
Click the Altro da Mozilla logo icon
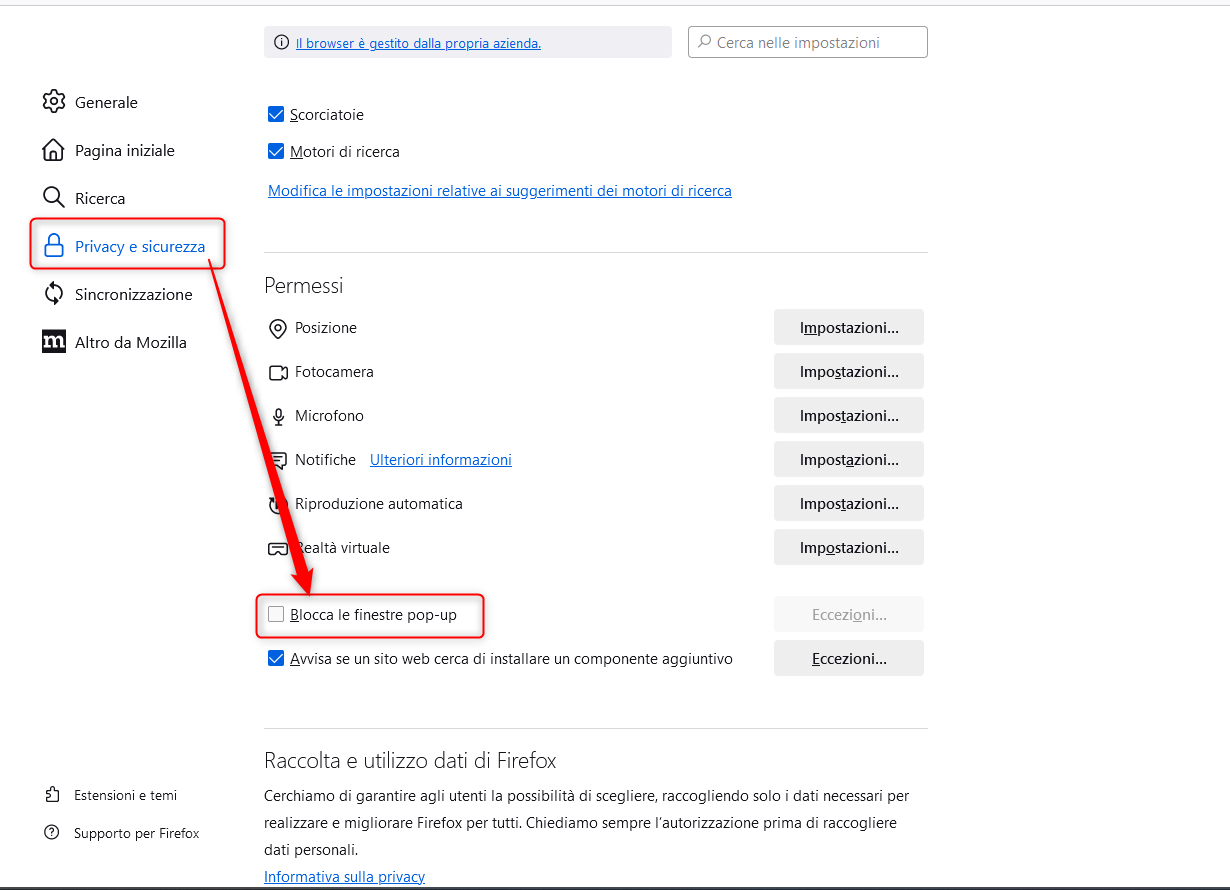click(54, 342)
